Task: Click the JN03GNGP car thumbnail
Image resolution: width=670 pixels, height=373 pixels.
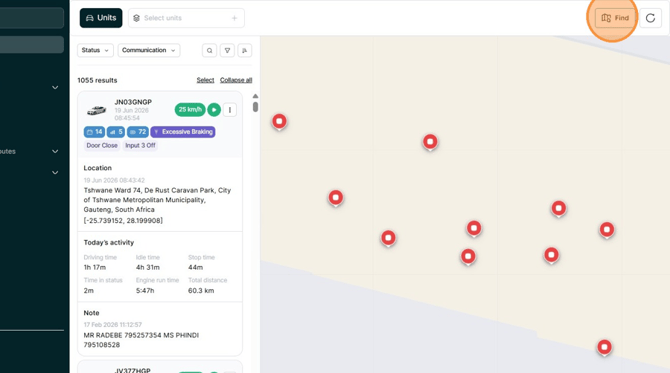Action: point(97,110)
